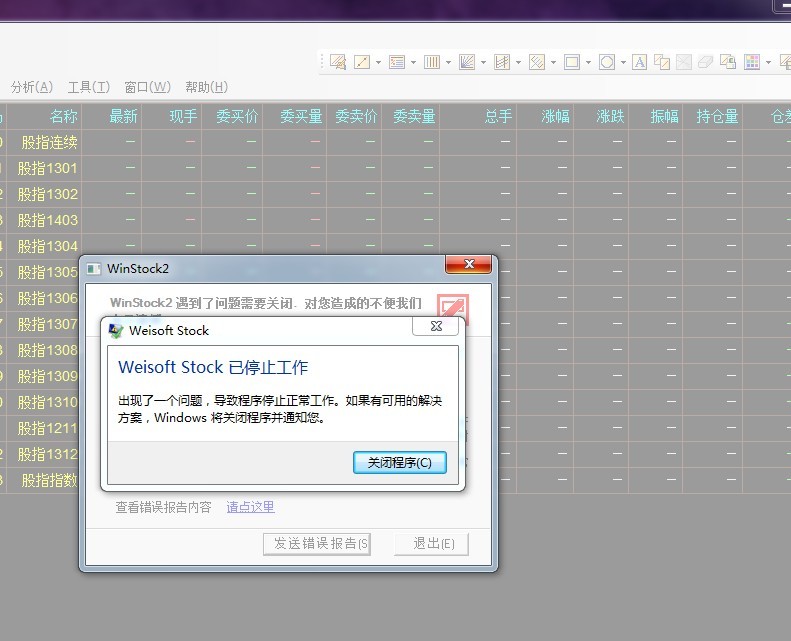Pick the text annotation 'A' tool
The height and width of the screenshot is (641, 791).
click(639, 62)
